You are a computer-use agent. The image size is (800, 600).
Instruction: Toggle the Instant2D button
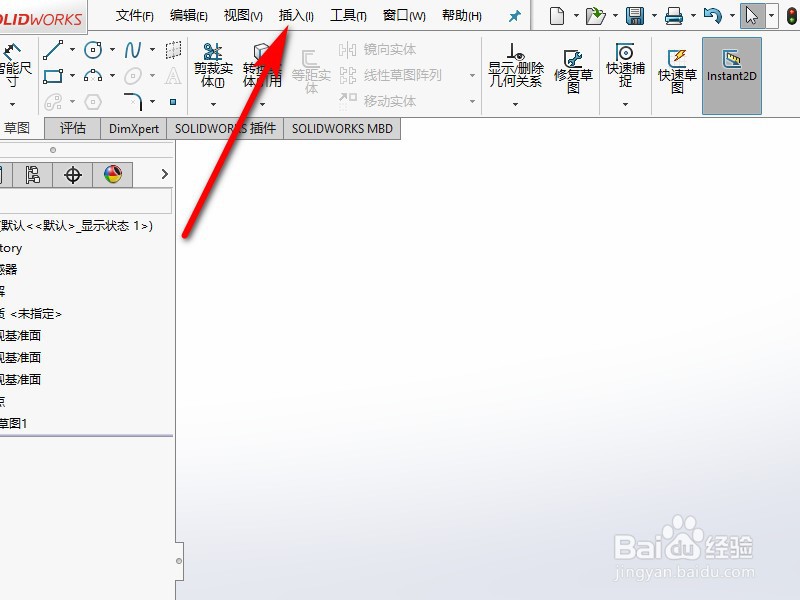[732, 76]
